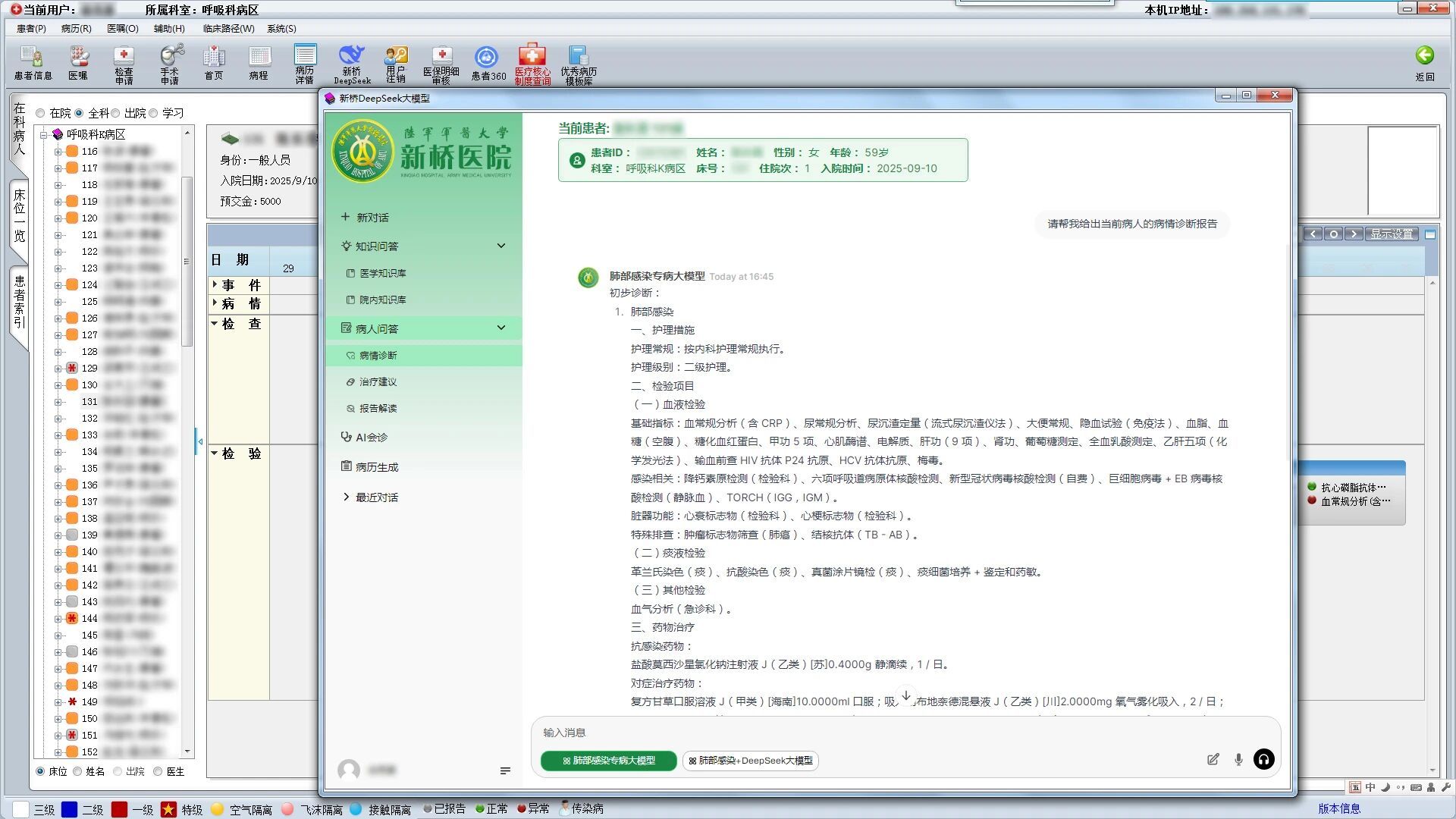The height and width of the screenshot is (819, 1456).
Task: Click the microphone icon in chat input
Action: coord(1238,759)
